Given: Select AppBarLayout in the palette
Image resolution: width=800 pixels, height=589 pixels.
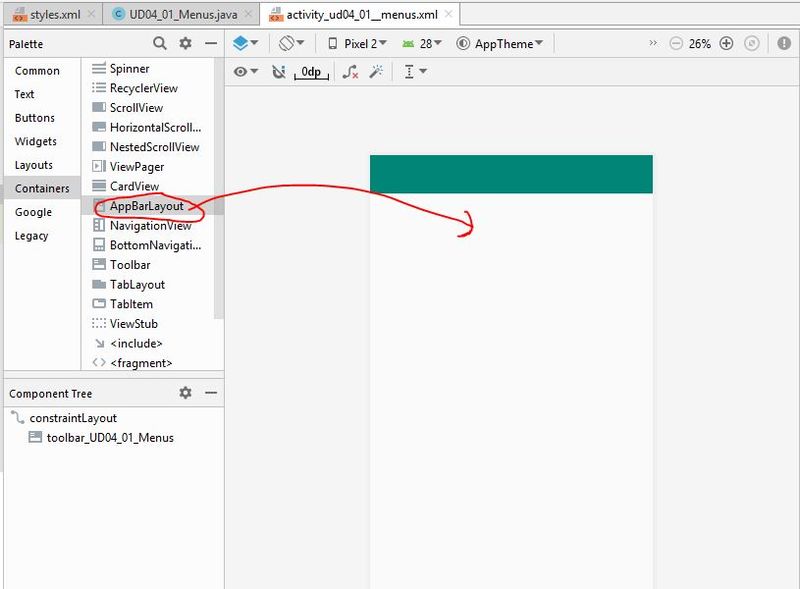Looking at the screenshot, I should pyautogui.click(x=148, y=206).
